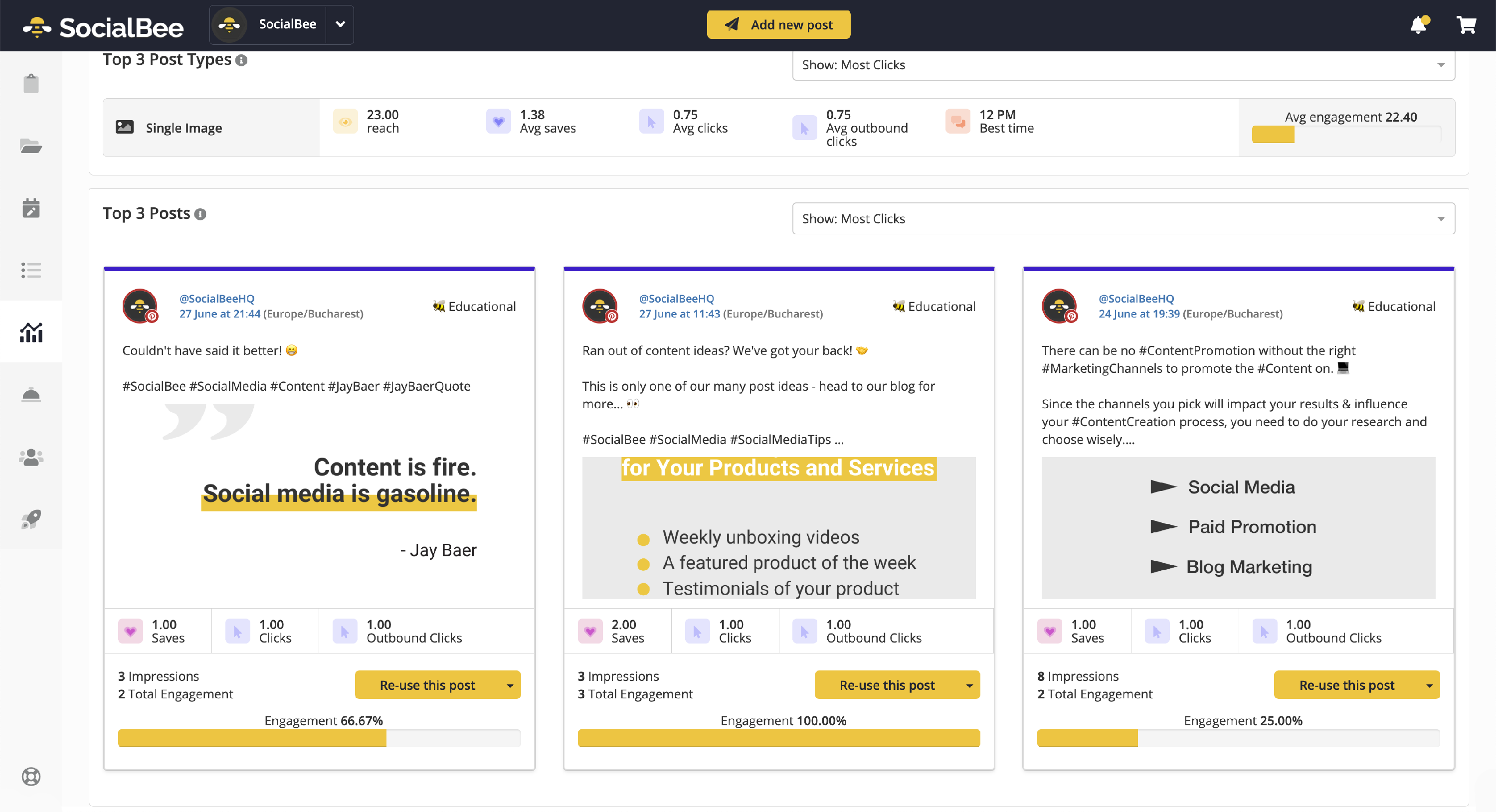Open the Weekly unboxing videos image thumbnail
Viewport: 1496px width, 812px height.
(x=779, y=527)
